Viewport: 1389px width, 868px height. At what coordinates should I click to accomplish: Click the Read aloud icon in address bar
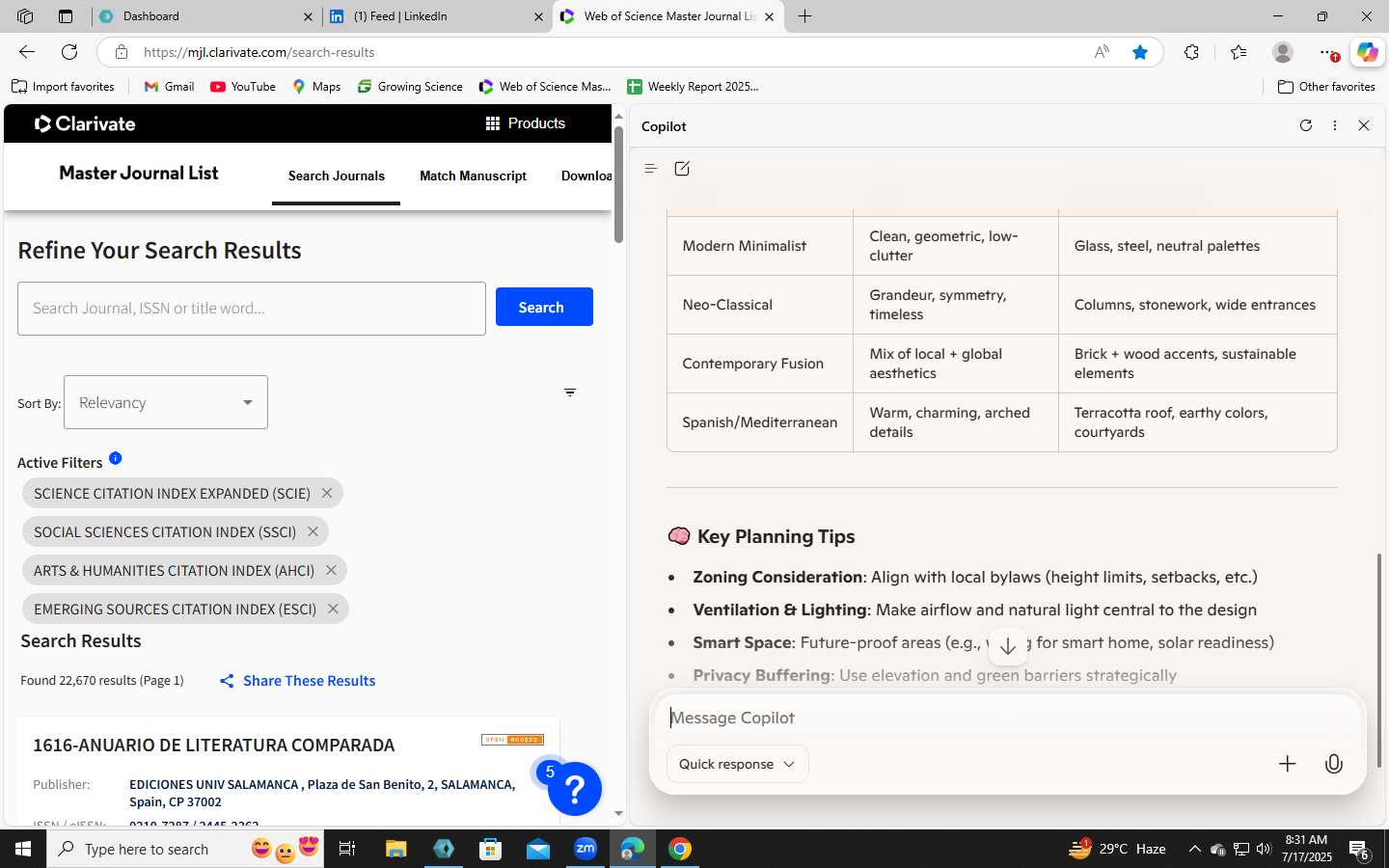coord(1102,52)
